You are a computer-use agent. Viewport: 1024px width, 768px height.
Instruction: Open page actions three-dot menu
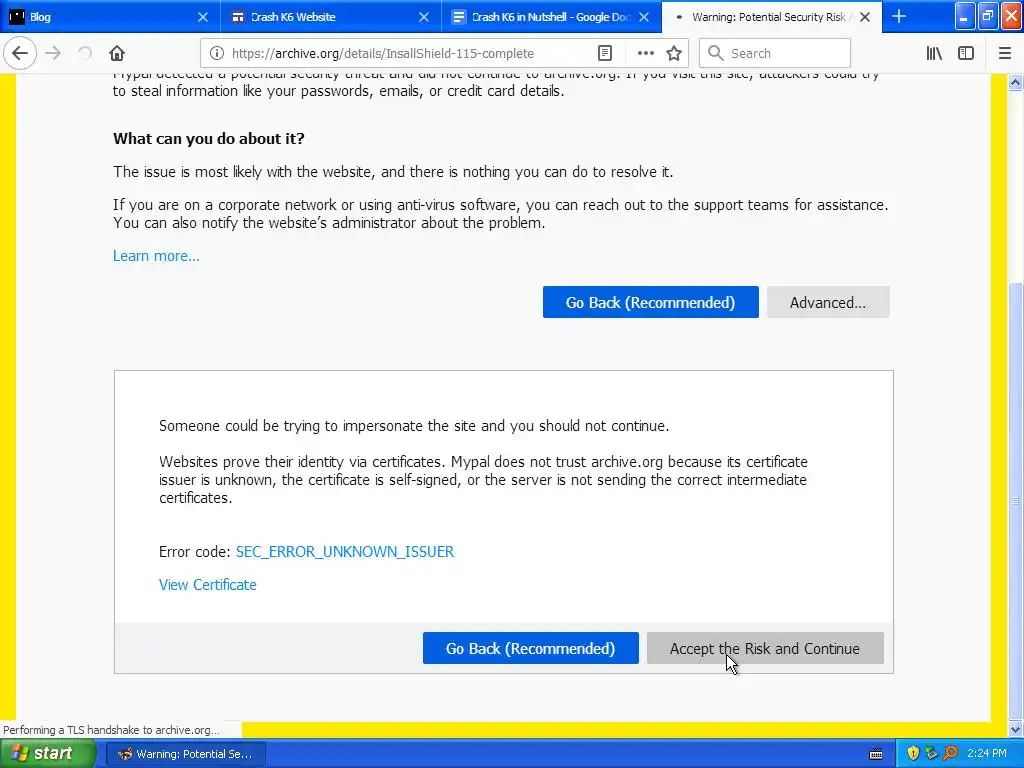point(645,53)
